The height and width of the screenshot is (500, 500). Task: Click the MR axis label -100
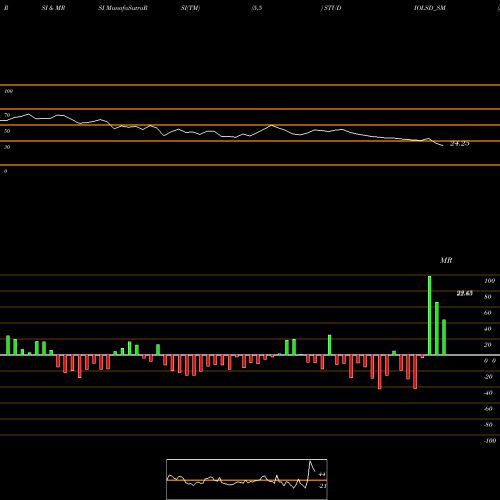click(490, 441)
